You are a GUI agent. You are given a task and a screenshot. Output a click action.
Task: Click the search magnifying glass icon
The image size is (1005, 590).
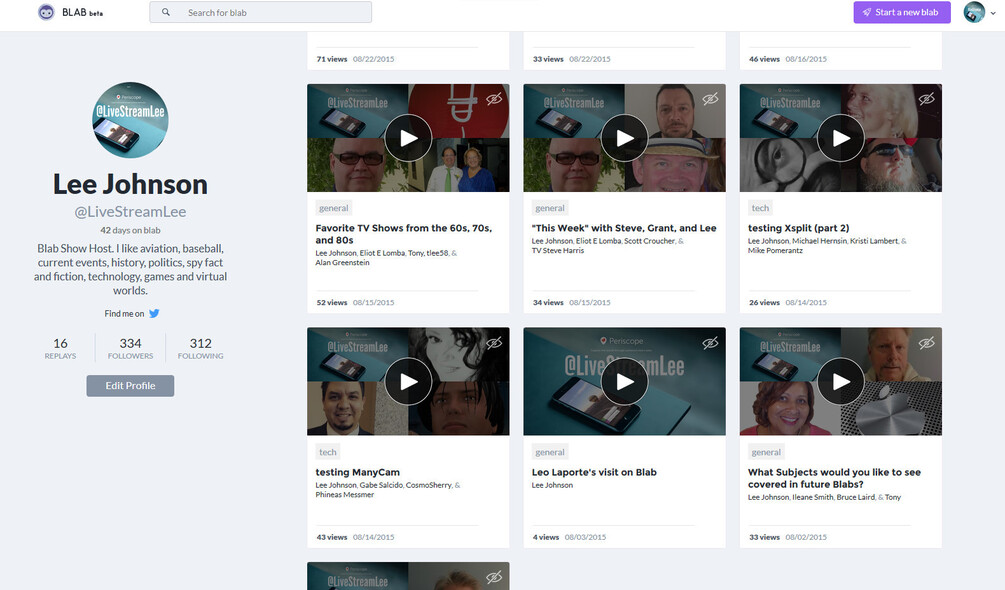click(166, 12)
